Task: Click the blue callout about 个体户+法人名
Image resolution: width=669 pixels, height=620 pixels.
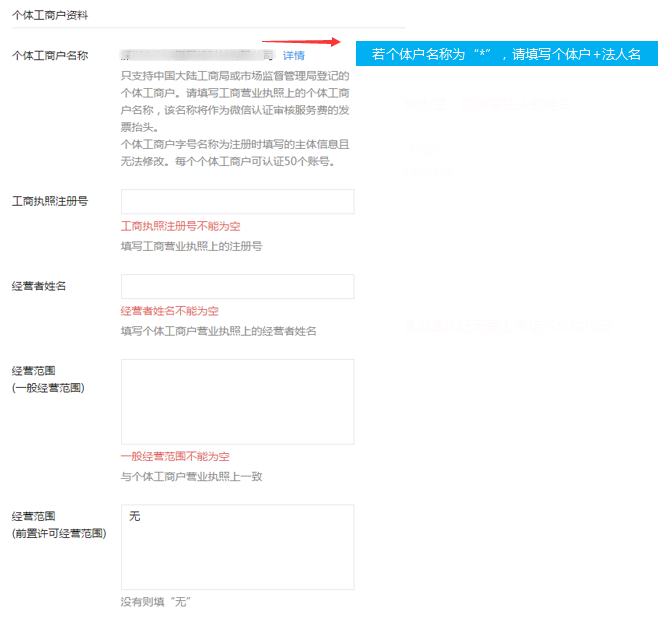Action: pos(506,54)
